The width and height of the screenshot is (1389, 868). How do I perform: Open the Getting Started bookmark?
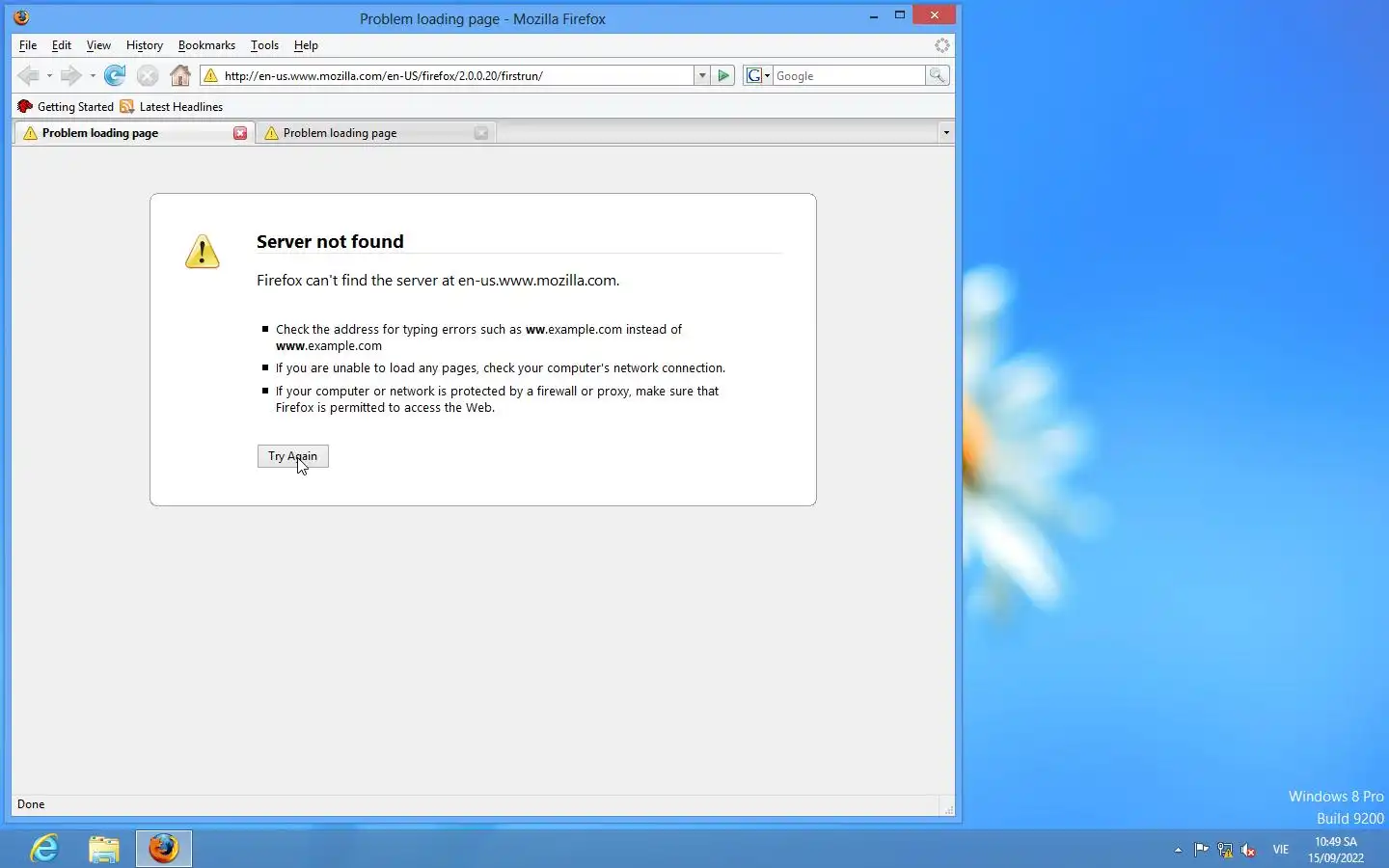pyautogui.click(x=66, y=107)
